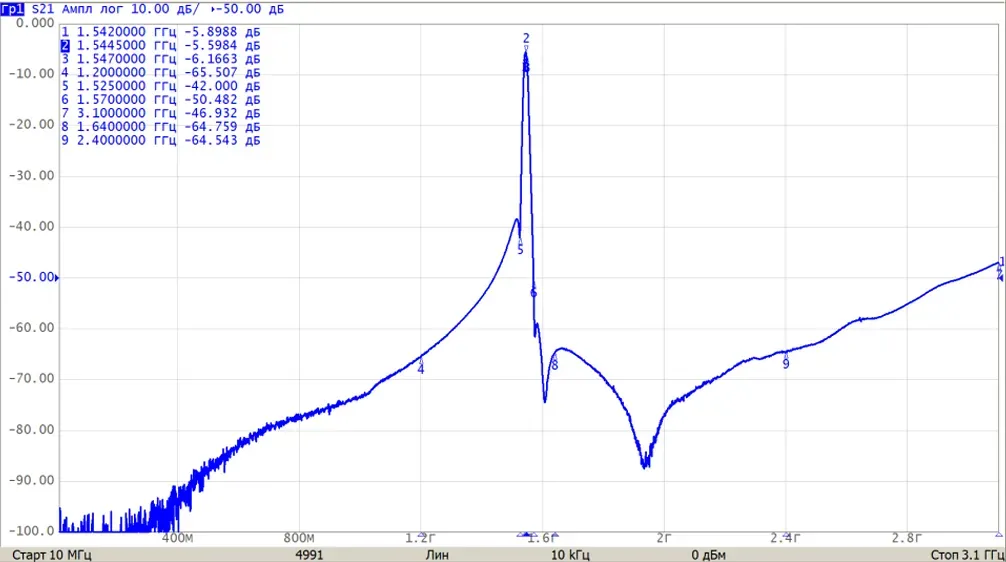Click the 2Г X-axis label
Screen dimensions: 1006x562
click(663, 538)
